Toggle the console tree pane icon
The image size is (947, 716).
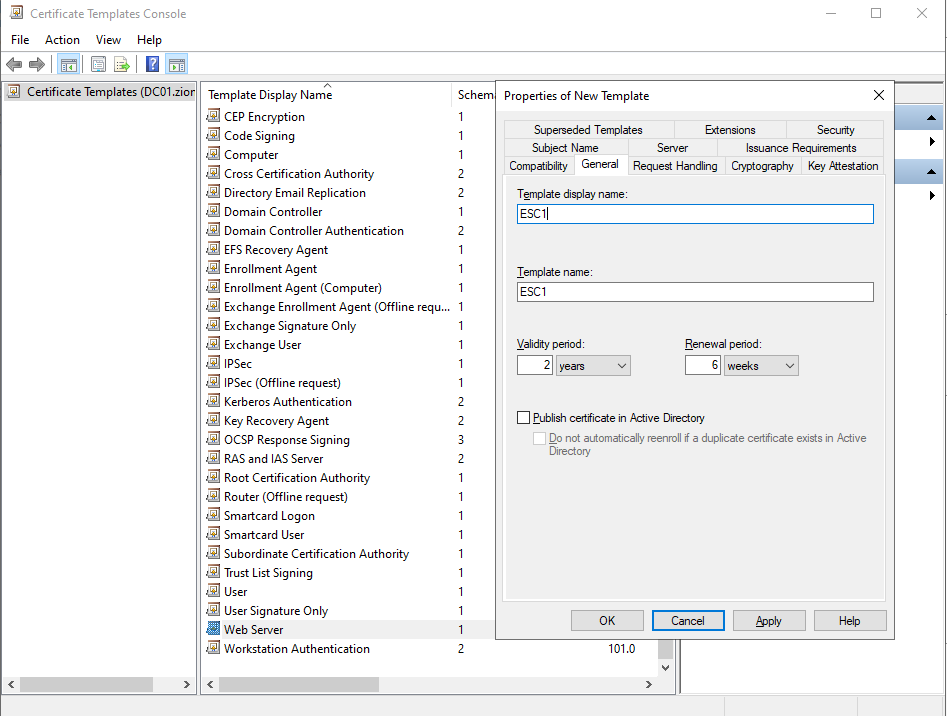click(x=68, y=63)
